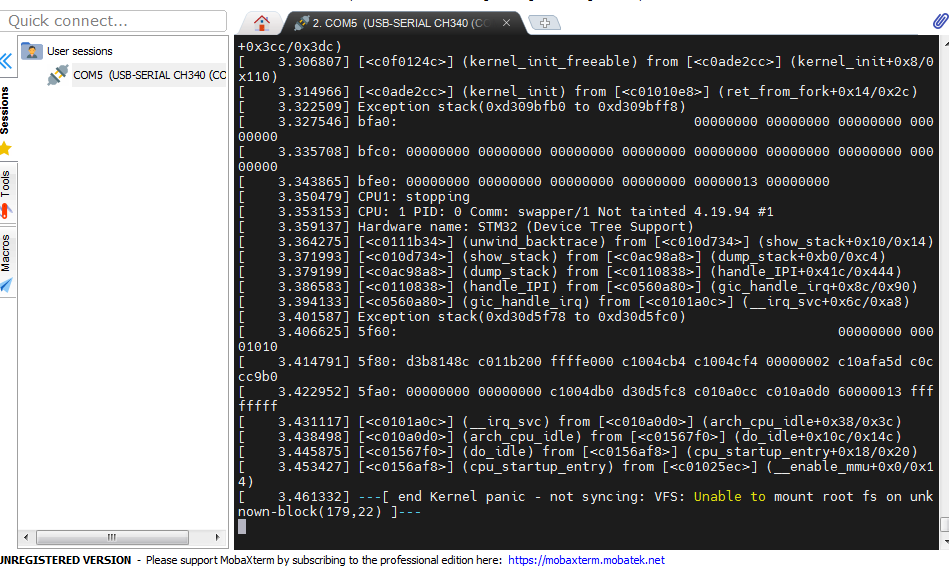This screenshot has height=567, width=949.
Task: Click the left arrow of the sessions scrollbar
Action: tap(25, 537)
